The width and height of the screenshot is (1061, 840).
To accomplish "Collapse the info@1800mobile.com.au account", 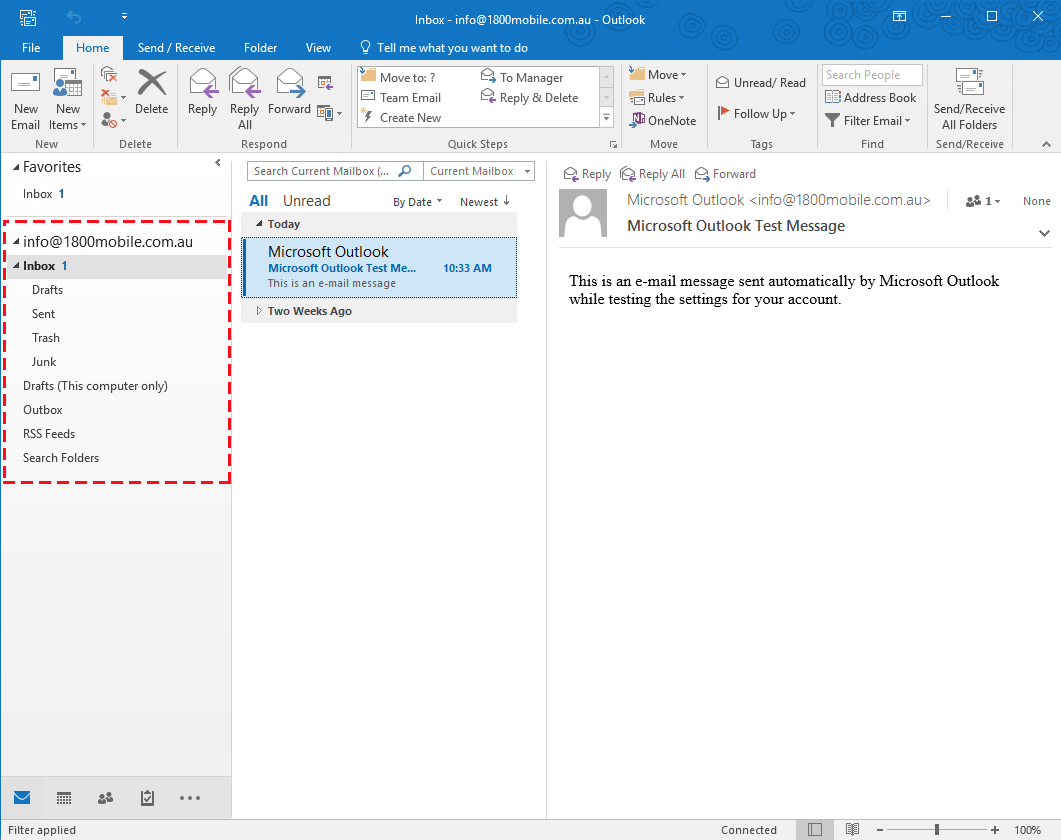I will click(16, 241).
